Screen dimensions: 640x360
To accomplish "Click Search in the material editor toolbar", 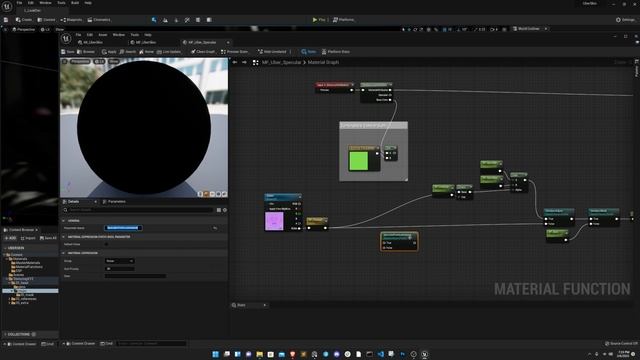I will coord(128,52).
